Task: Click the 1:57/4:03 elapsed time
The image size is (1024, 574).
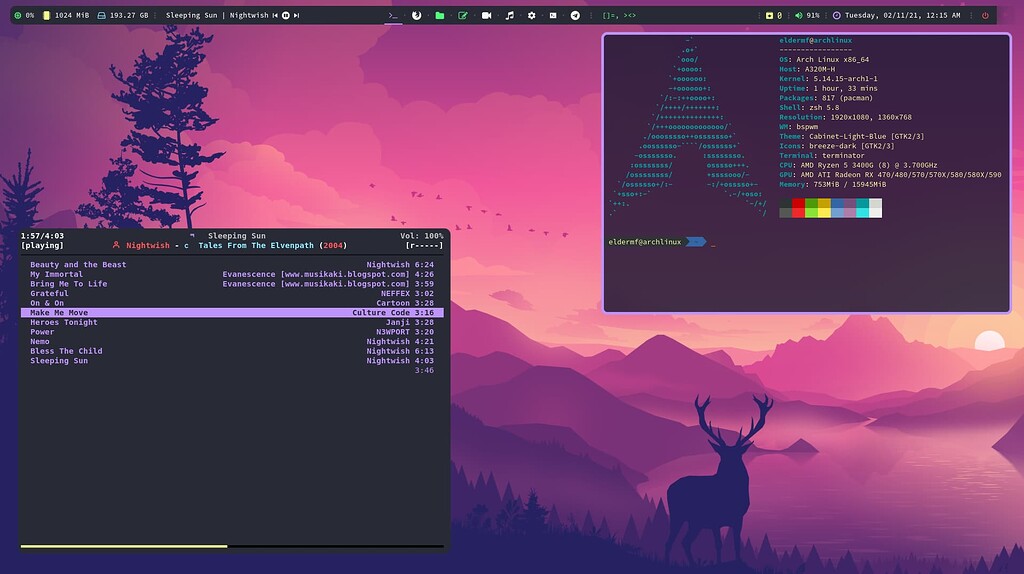Action: pos(42,236)
